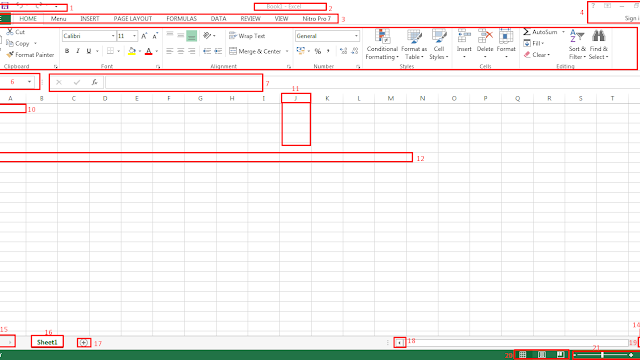640x360 pixels.
Task: Adjust the zoom slider handle
Action: (x=602, y=355)
